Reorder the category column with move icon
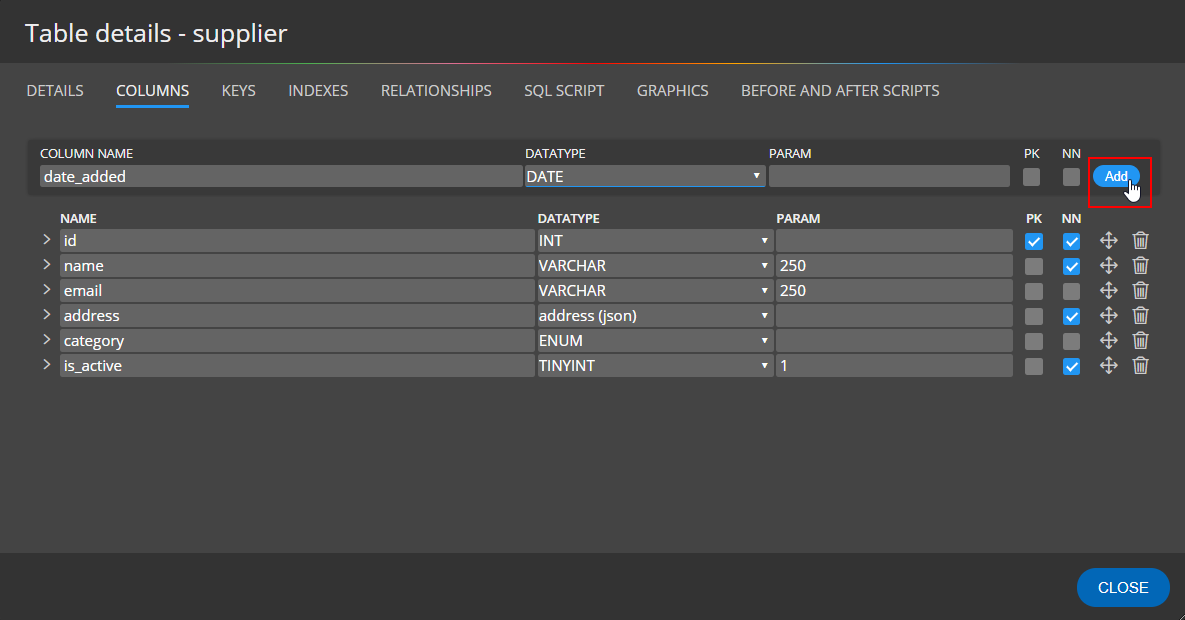Viewport: 1185px width, 620px height. pyautogui.click(x=1109, y=340)
